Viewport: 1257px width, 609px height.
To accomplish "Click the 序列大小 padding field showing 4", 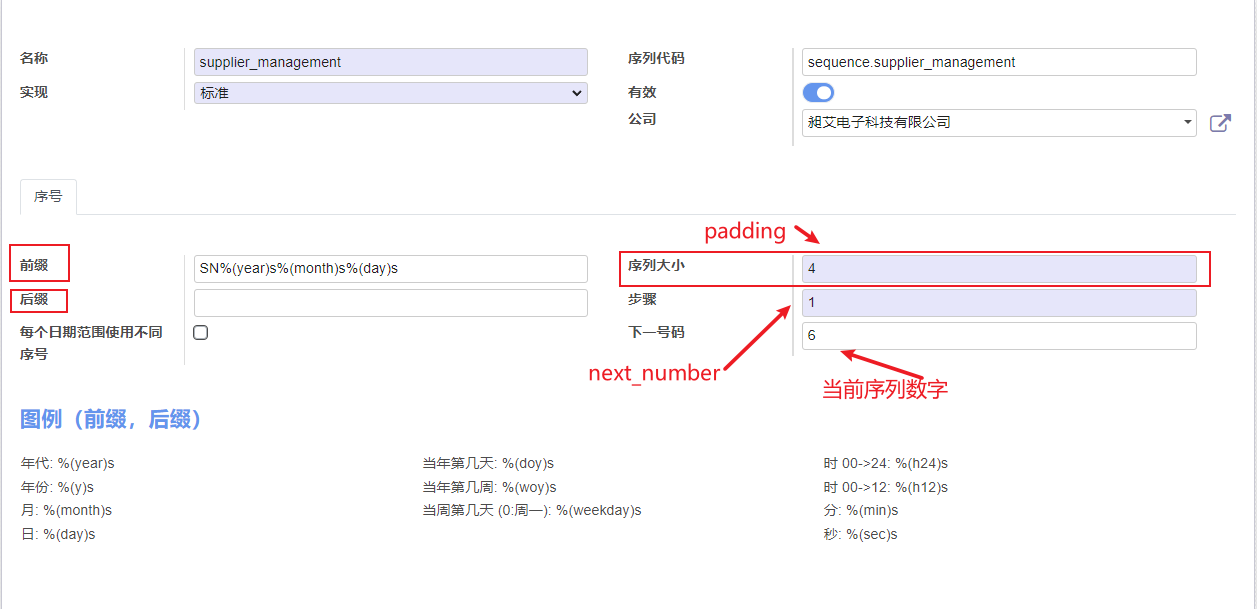I will (x=998, y=268).
